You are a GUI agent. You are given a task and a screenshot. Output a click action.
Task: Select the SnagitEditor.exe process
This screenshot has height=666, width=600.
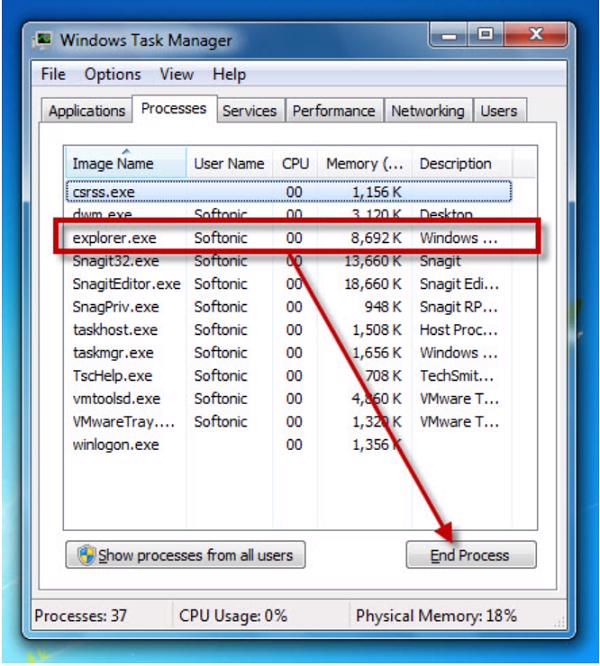289,284
